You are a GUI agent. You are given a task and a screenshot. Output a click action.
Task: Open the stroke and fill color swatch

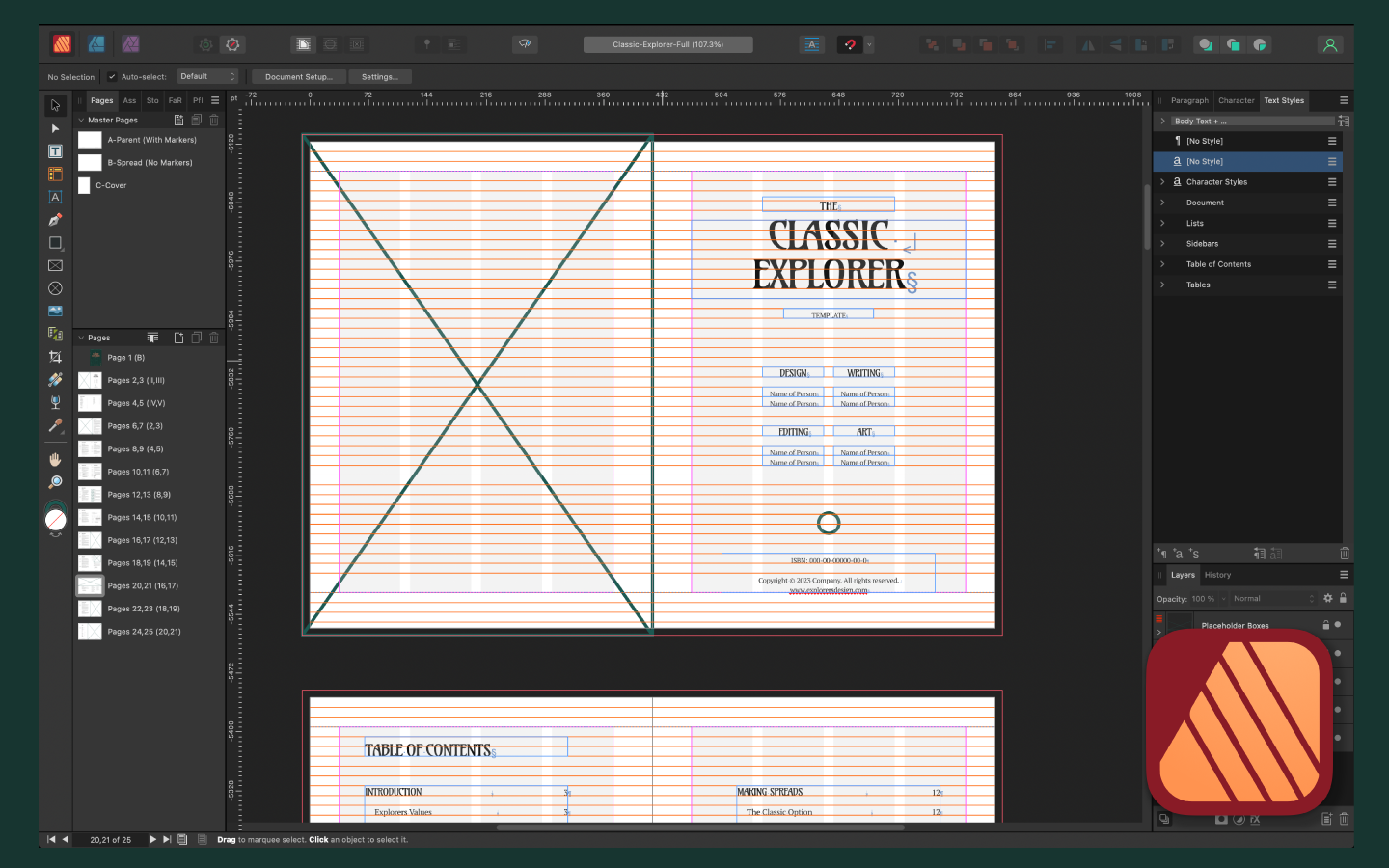[x=56, y=520]
